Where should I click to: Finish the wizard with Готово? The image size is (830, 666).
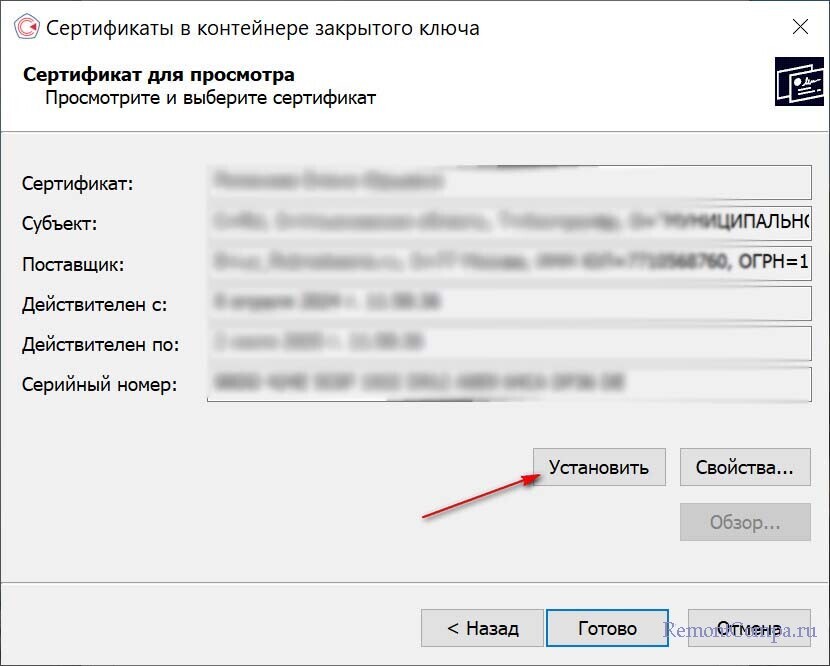coord(607,629)
